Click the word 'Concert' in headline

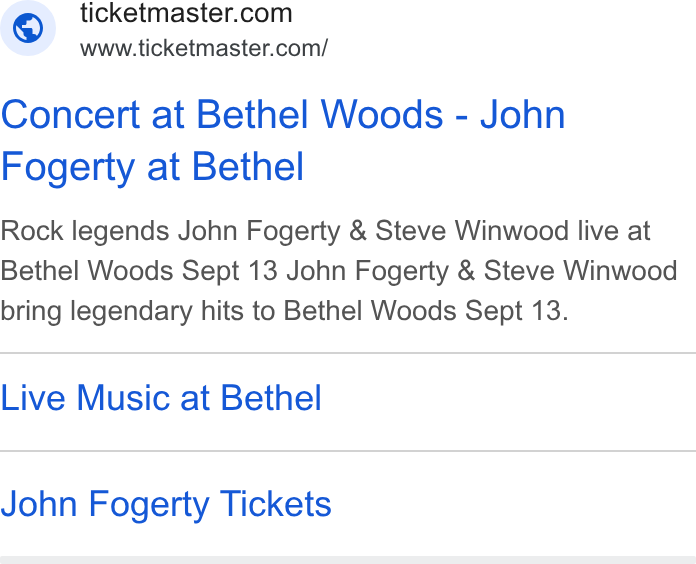pos(71,114)
